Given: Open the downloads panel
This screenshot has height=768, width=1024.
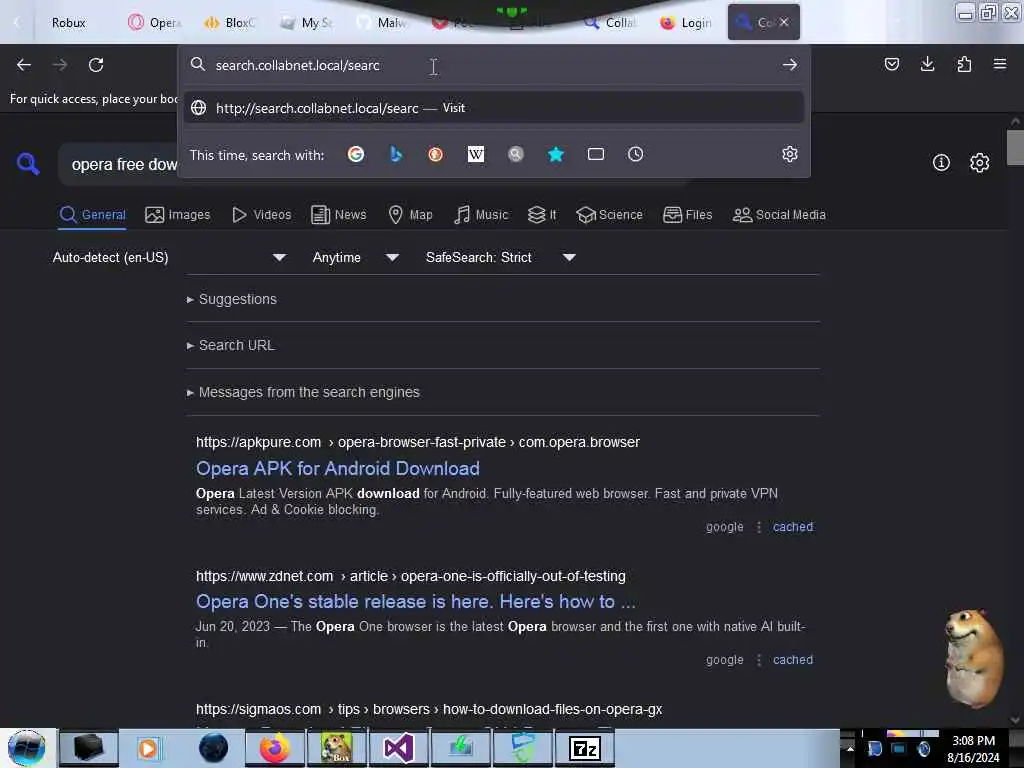Looking at the screenshot, I should pyautogui.click(x=927, y=64).
